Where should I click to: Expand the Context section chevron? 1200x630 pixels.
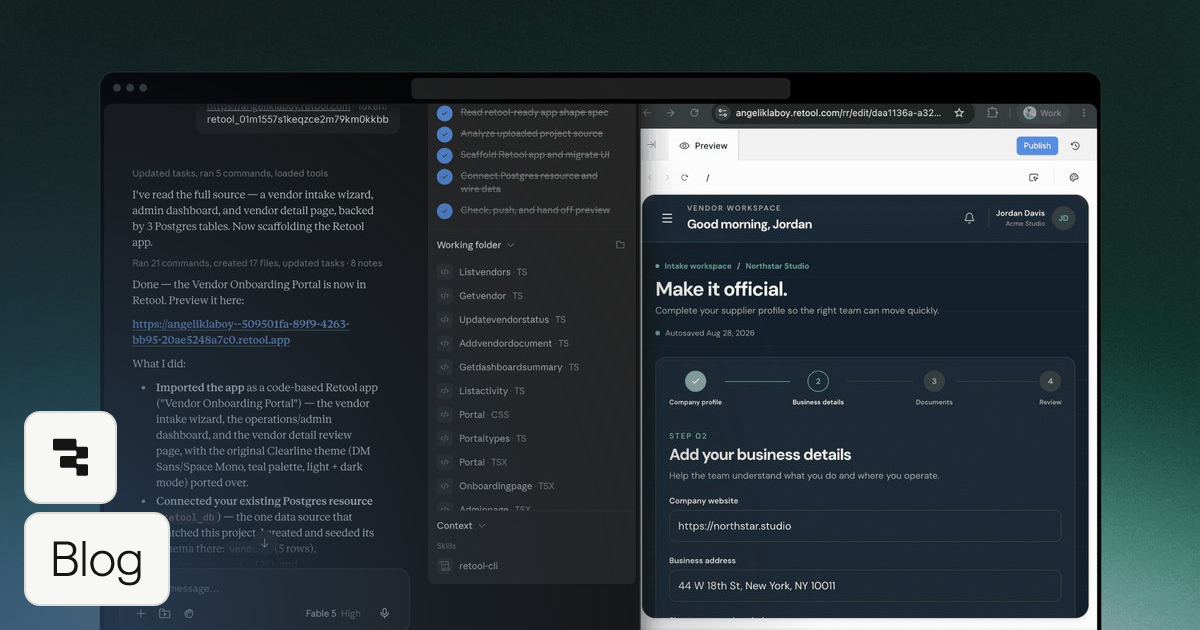482,526
